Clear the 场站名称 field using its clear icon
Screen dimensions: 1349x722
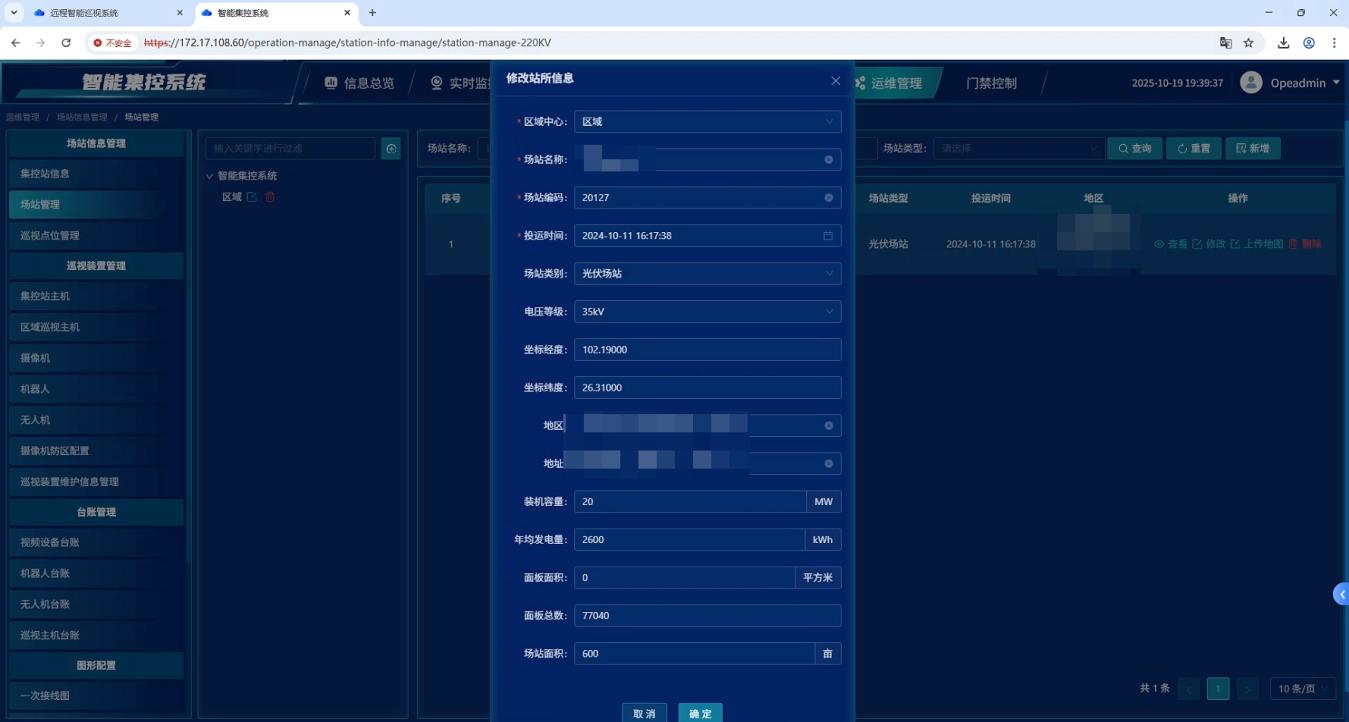click(x=828, y=160)
